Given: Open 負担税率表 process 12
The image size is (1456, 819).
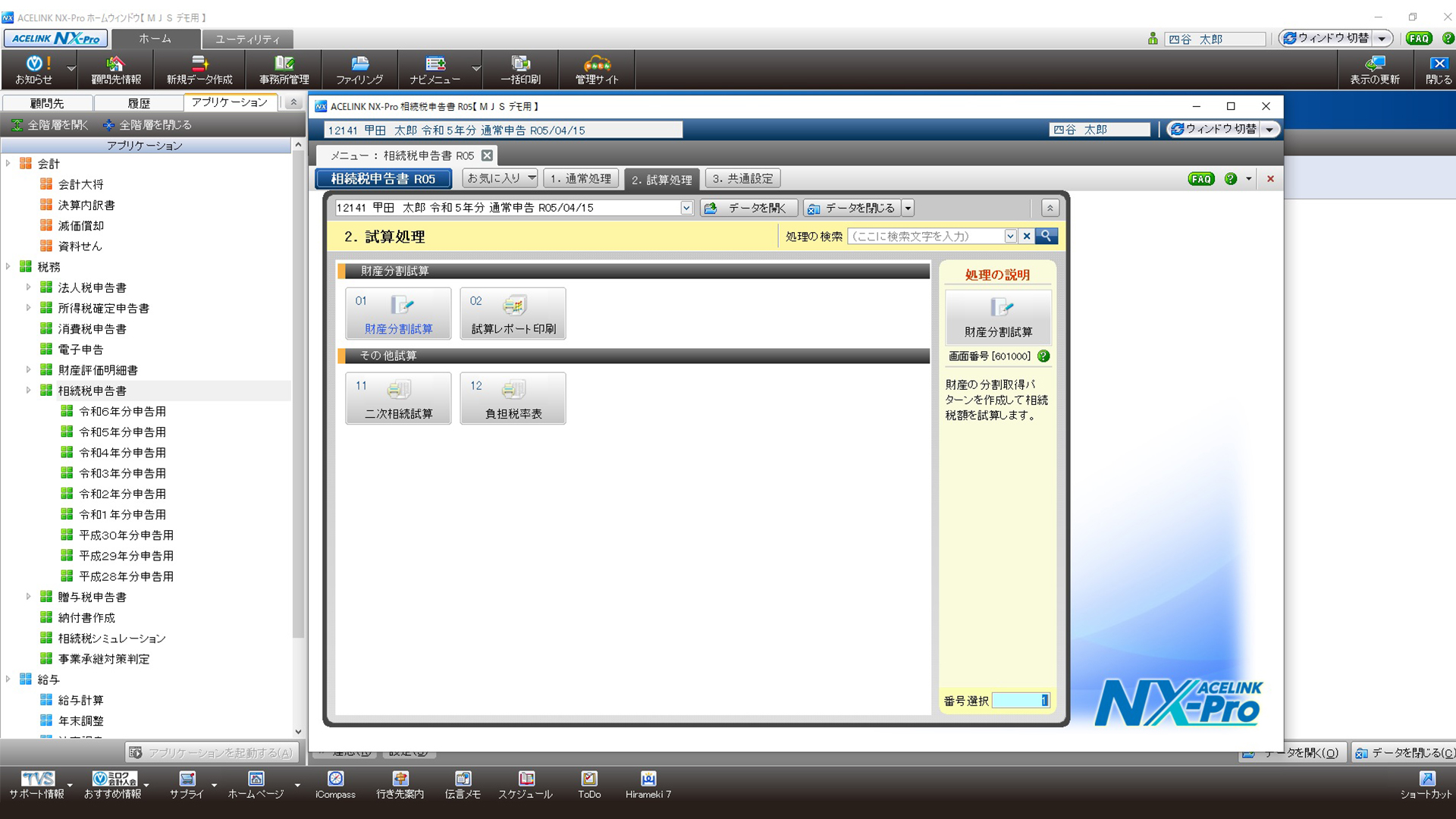Looking at the screenshot, I should coord(513,398).
